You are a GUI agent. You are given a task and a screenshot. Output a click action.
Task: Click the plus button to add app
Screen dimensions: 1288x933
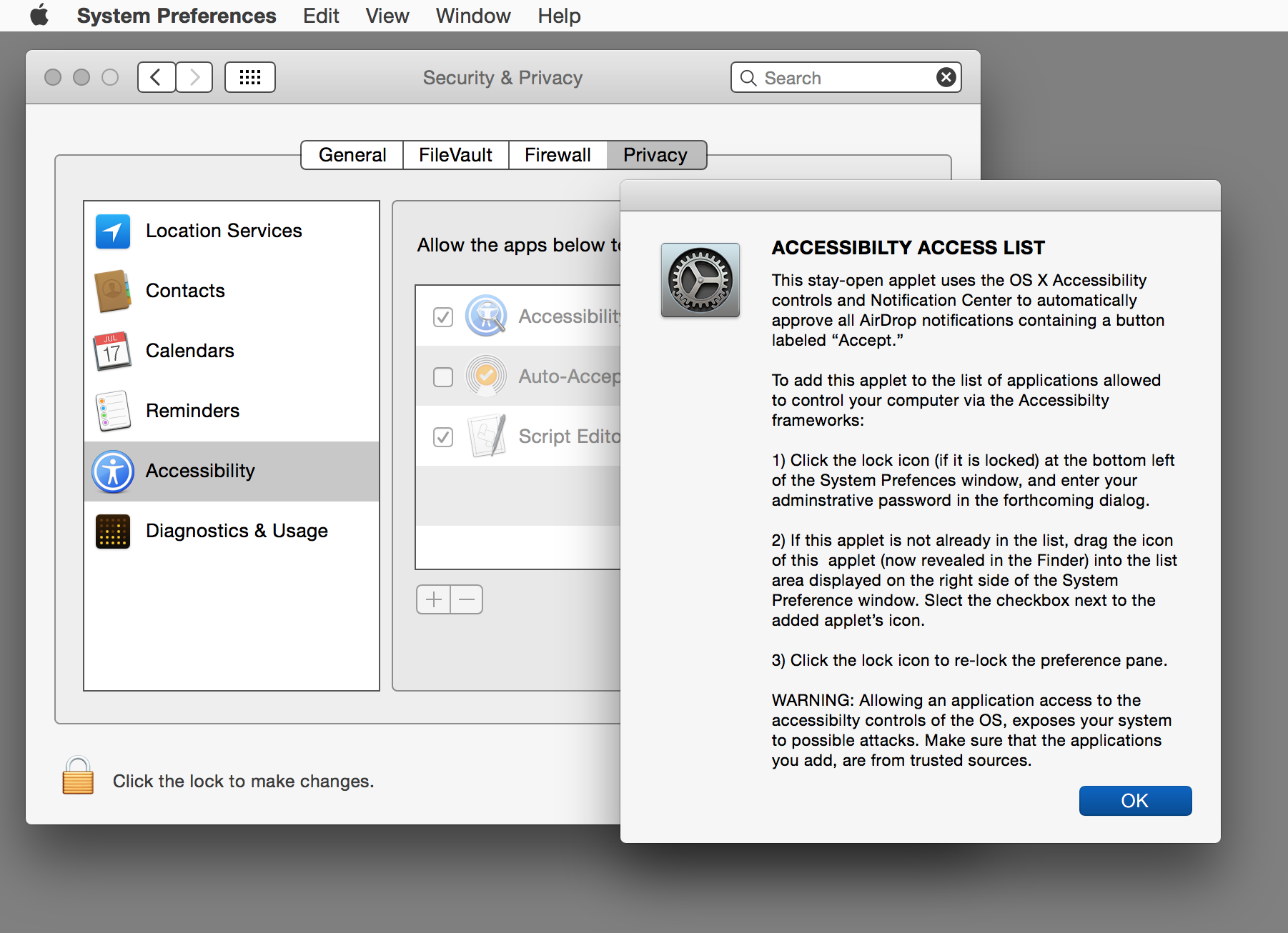434,599
